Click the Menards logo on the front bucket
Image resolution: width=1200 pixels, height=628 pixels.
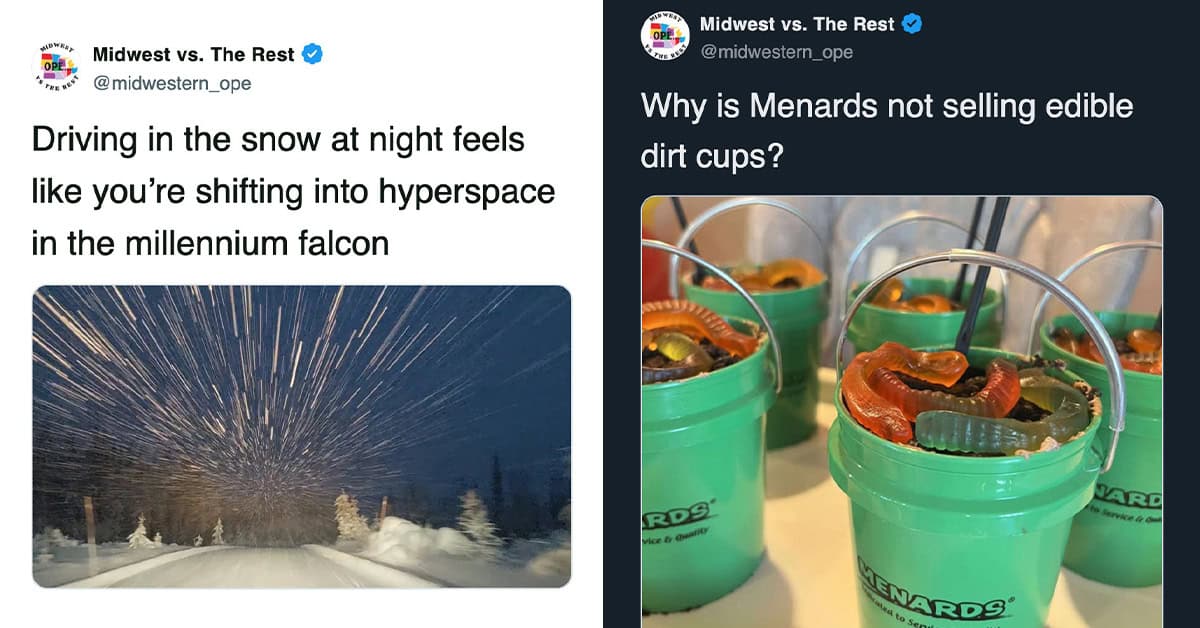click(925, 598)
